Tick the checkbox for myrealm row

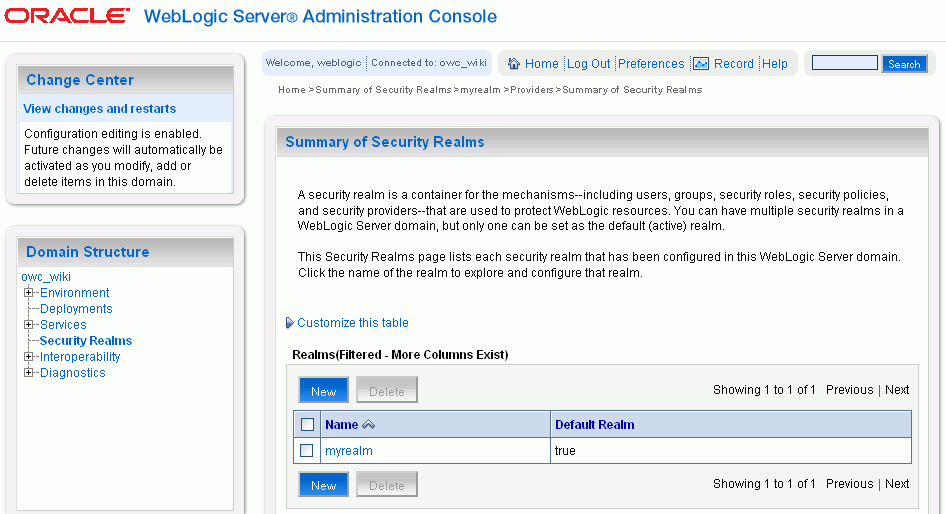point(306,451)
